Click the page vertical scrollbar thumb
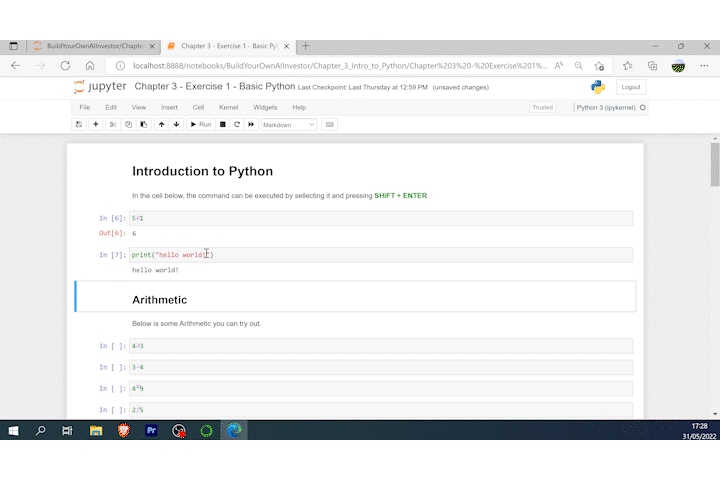Viewport: 720px width, 480px height. 714,165
